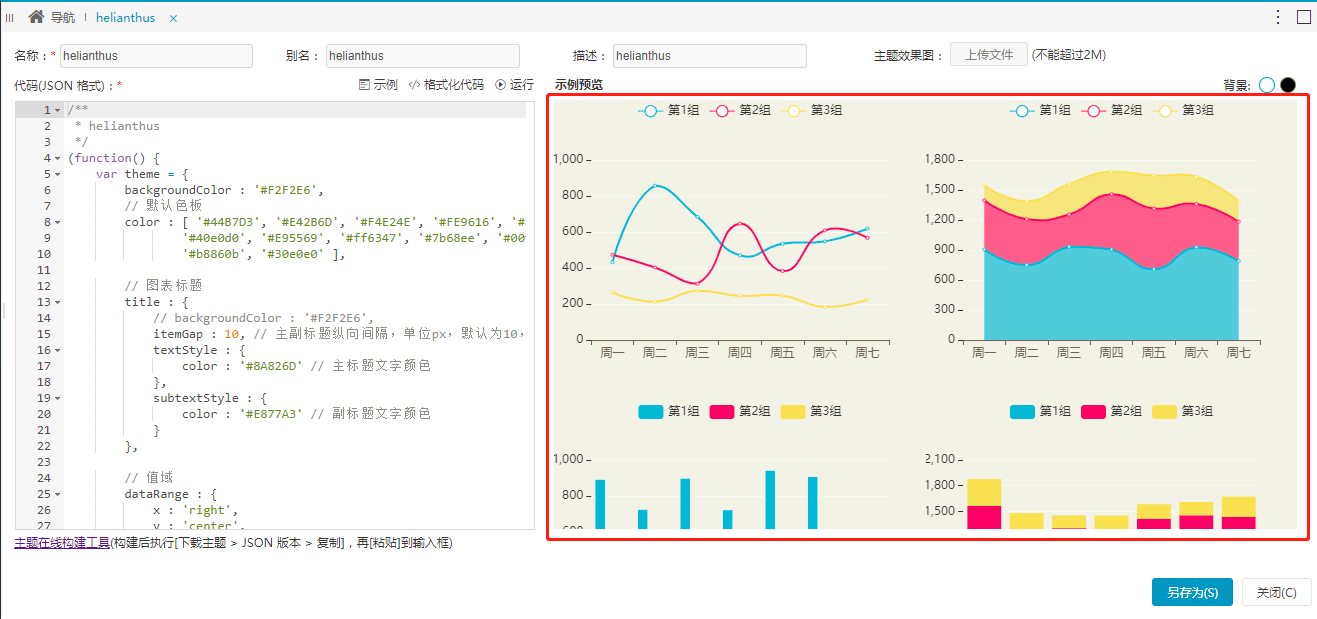Click the 描述 description input field
The width and height of the screenshot is (1317, 619).
[710, 56]
